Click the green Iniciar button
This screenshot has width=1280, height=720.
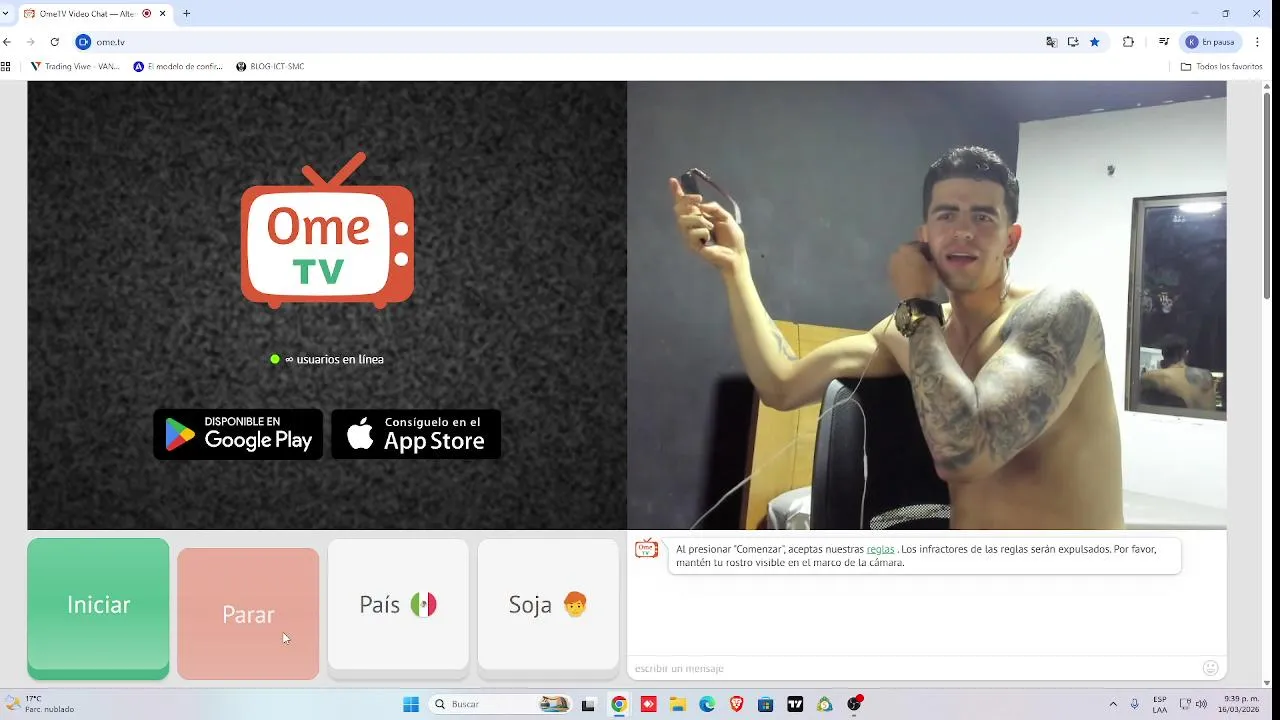click(x=98, y=608)
